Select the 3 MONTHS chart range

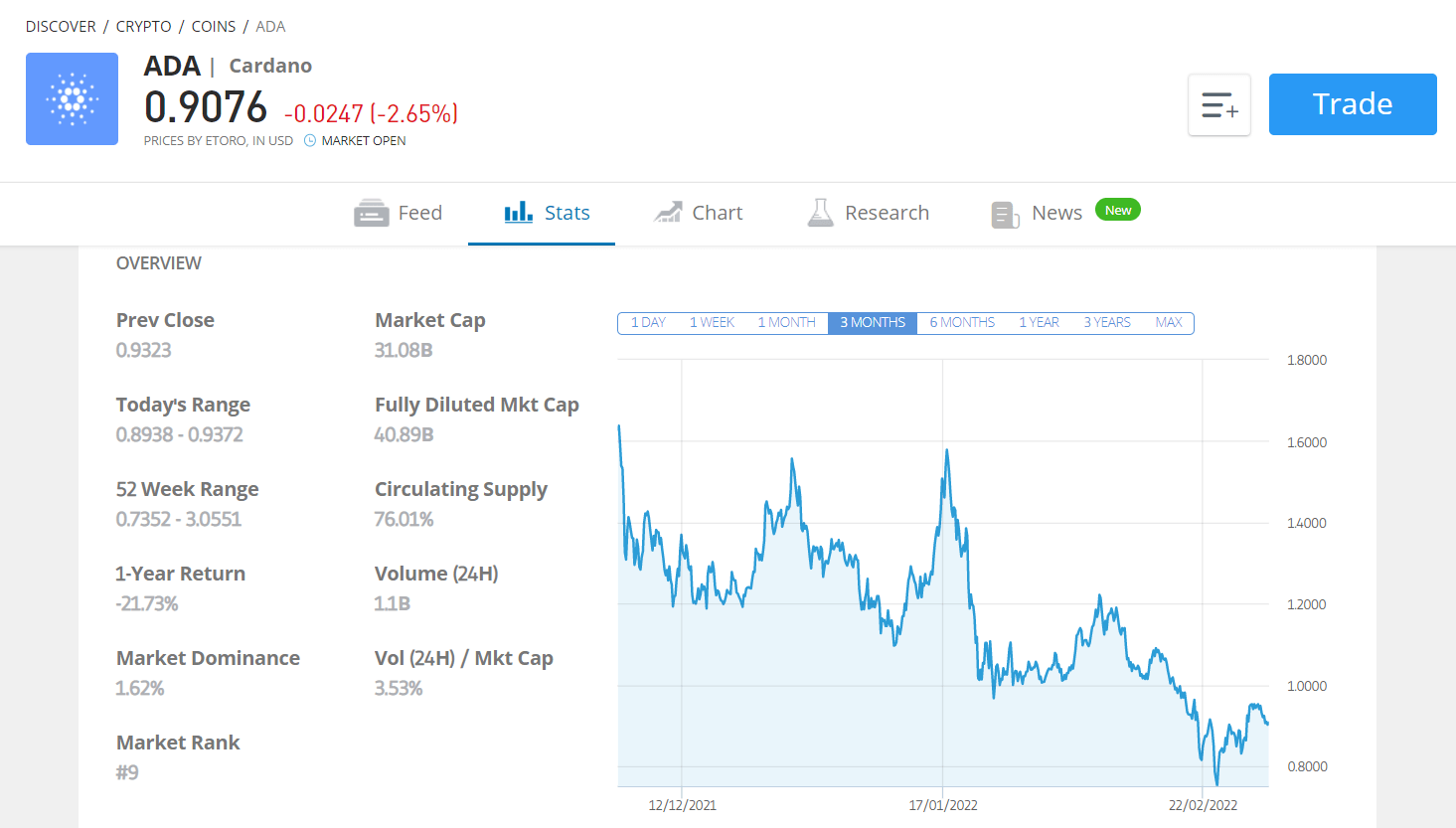coord(873,323)
